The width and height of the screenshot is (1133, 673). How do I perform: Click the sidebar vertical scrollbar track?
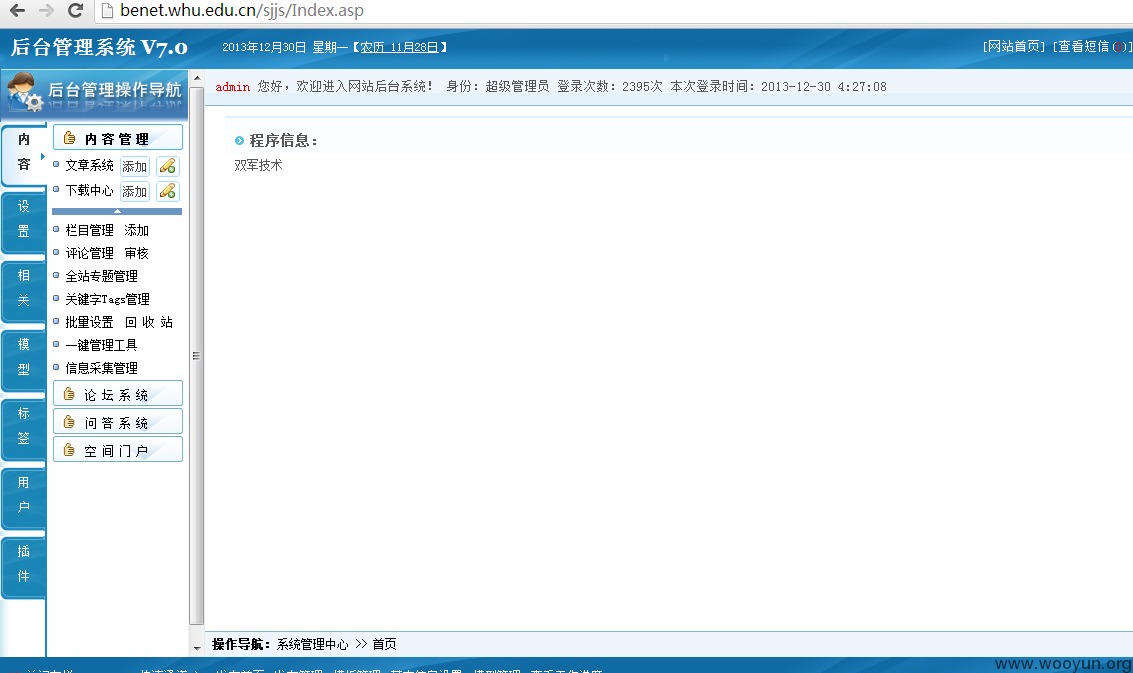click(197, 354)
